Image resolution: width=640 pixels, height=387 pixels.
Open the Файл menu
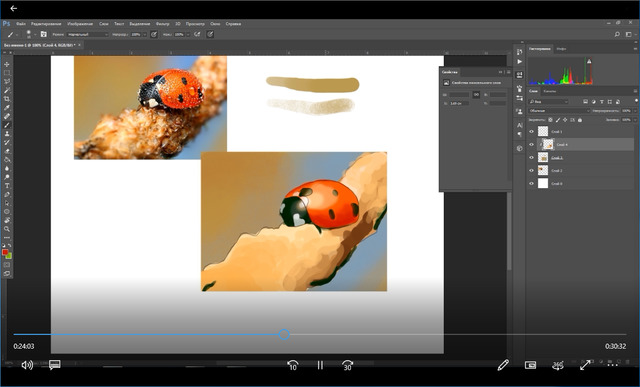[x=20, y=24]
